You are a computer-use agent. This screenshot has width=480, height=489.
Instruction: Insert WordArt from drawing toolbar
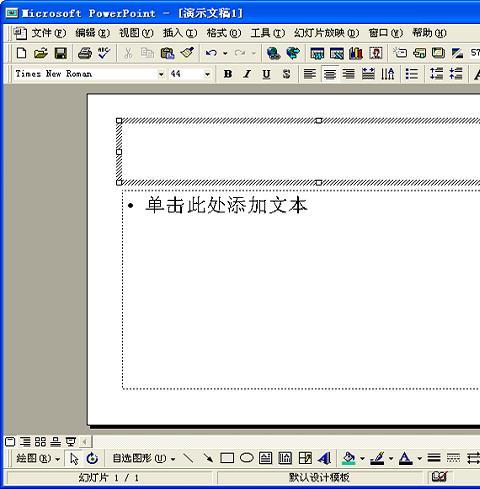[x=324, y=458]
